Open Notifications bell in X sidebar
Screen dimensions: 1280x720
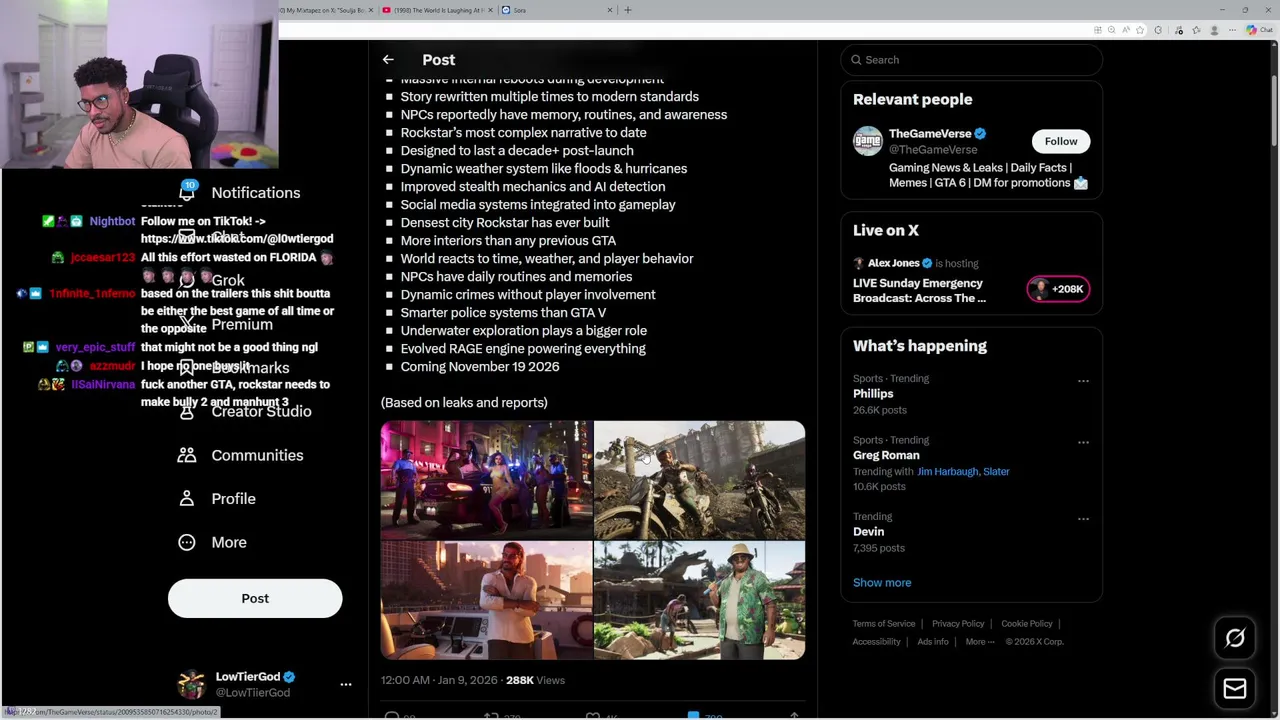[x=187, y=192]
